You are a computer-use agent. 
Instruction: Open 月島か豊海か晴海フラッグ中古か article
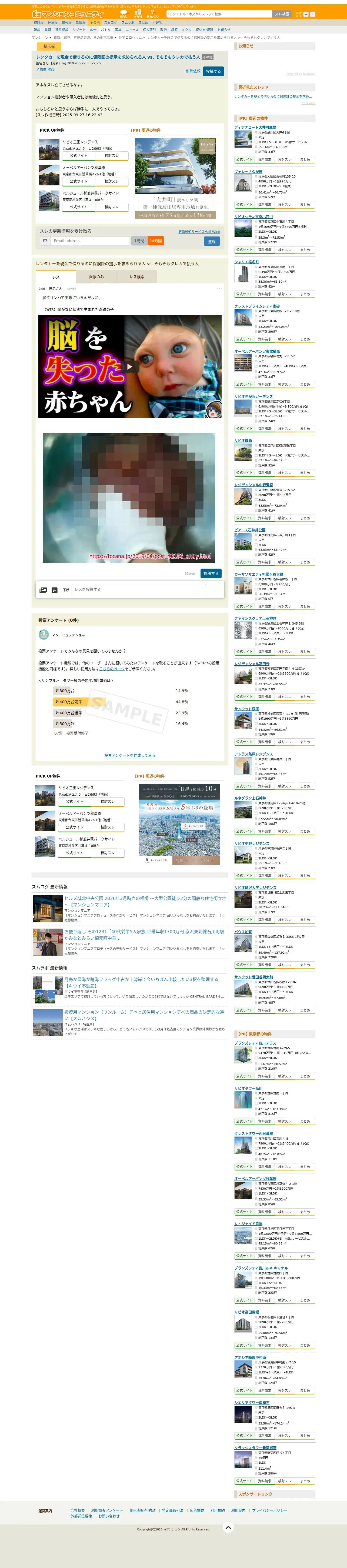click(x=141, y=982)
